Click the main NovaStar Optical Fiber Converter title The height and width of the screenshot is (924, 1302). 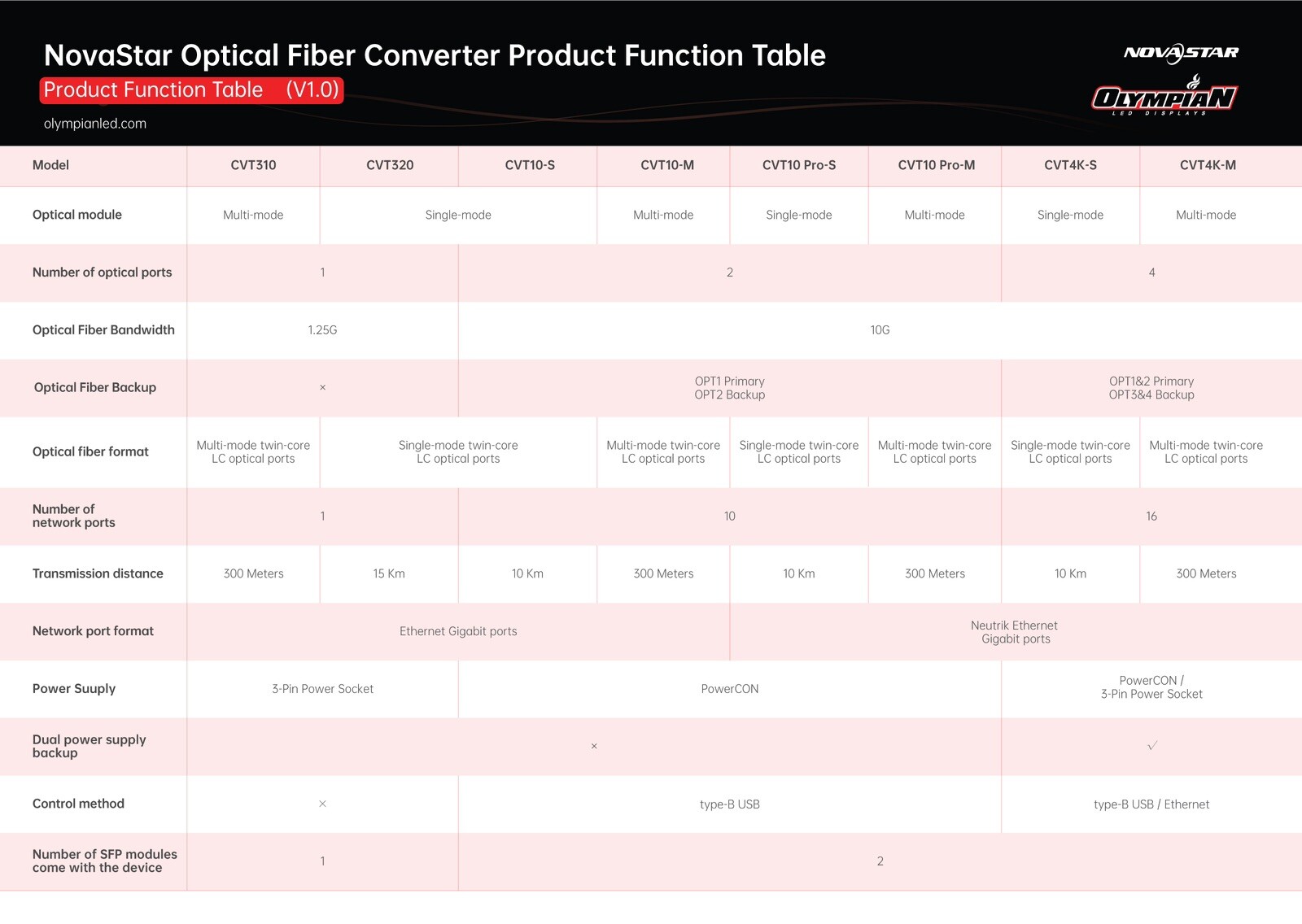[435, 55]
